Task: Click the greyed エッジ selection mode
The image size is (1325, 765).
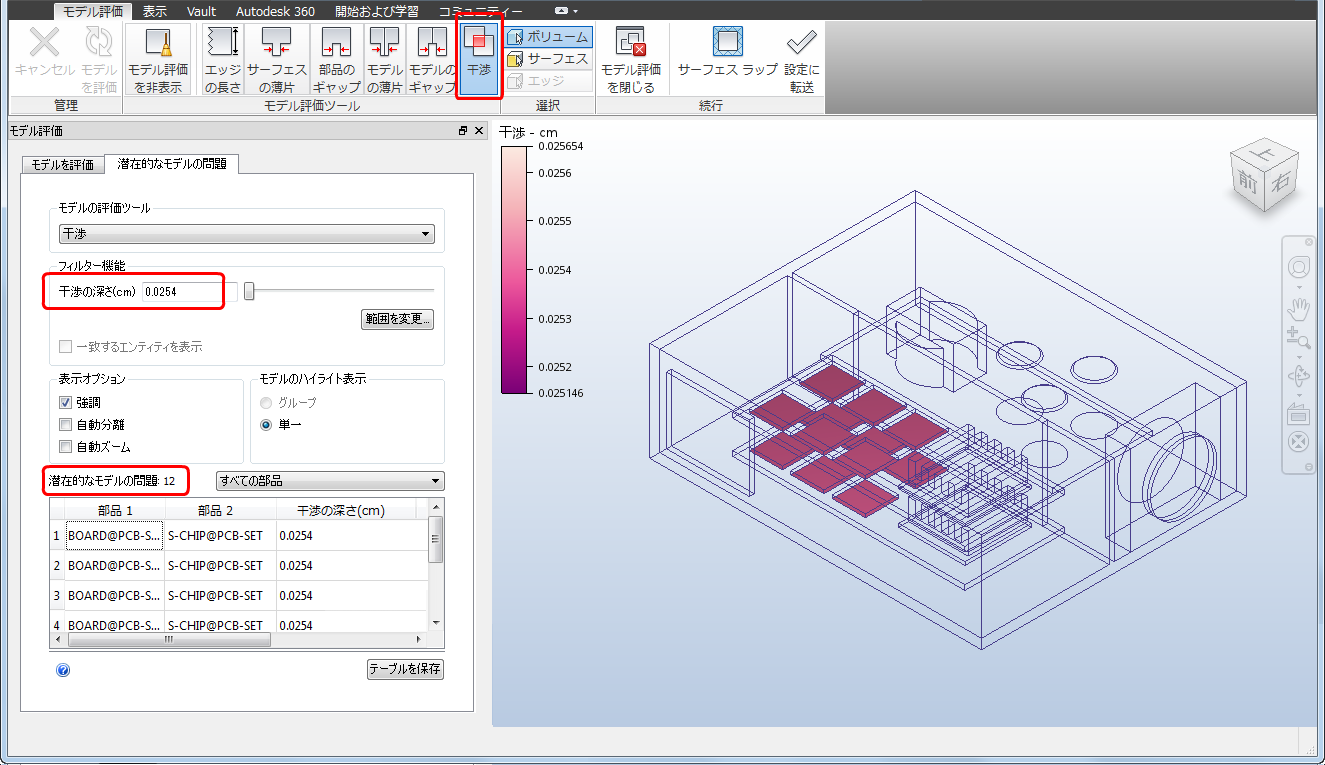Action: (548, 81)
